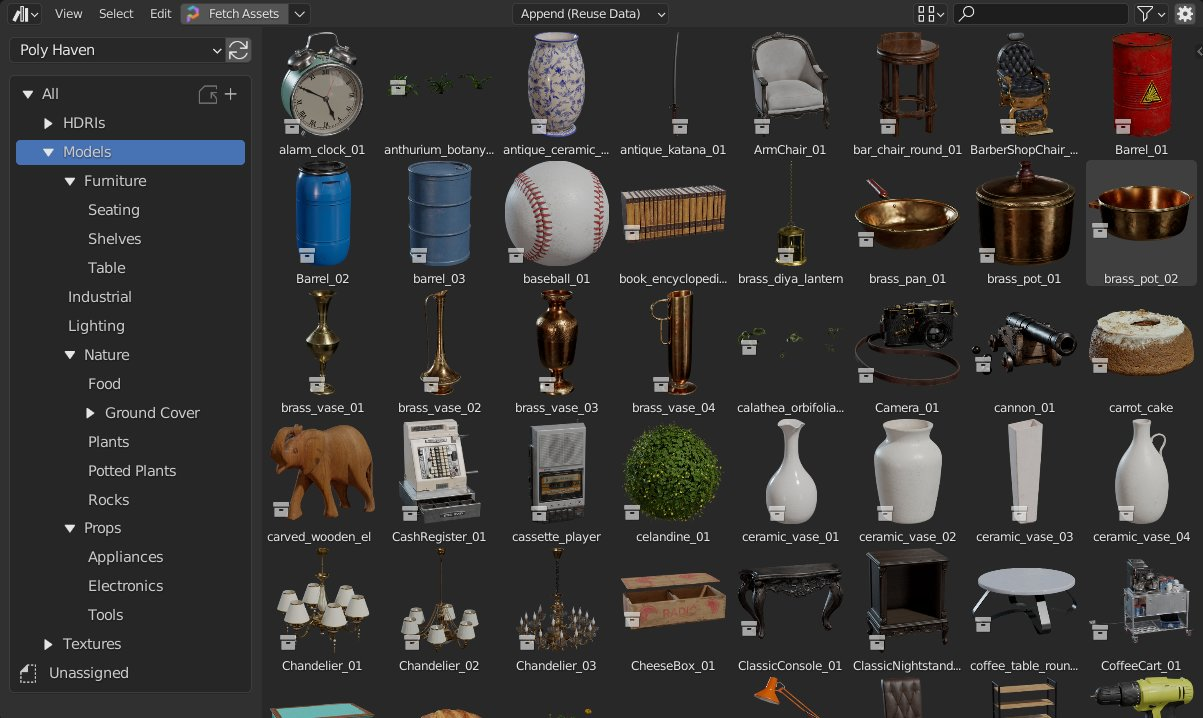Toggle the asset browser settings gear

1185,14
